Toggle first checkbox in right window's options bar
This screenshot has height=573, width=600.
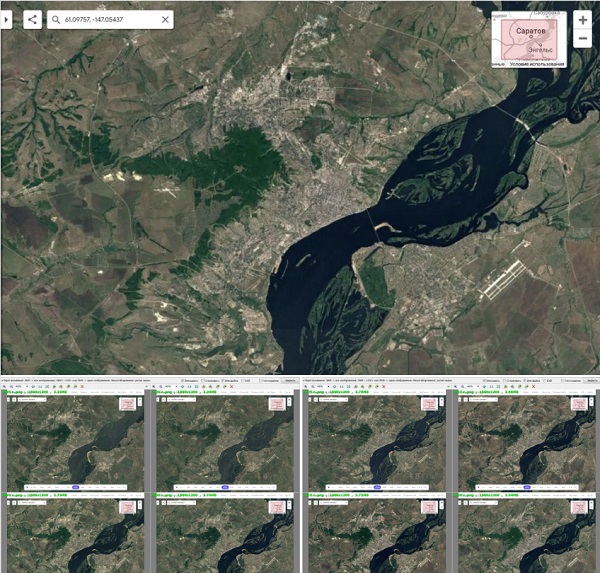pos(484,380)
